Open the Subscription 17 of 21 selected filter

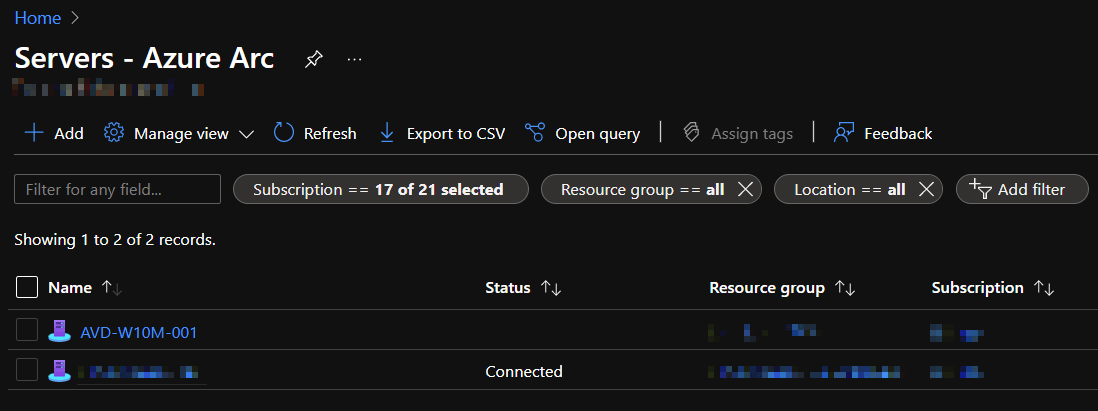pyautogui.click(x=380, y=189)
